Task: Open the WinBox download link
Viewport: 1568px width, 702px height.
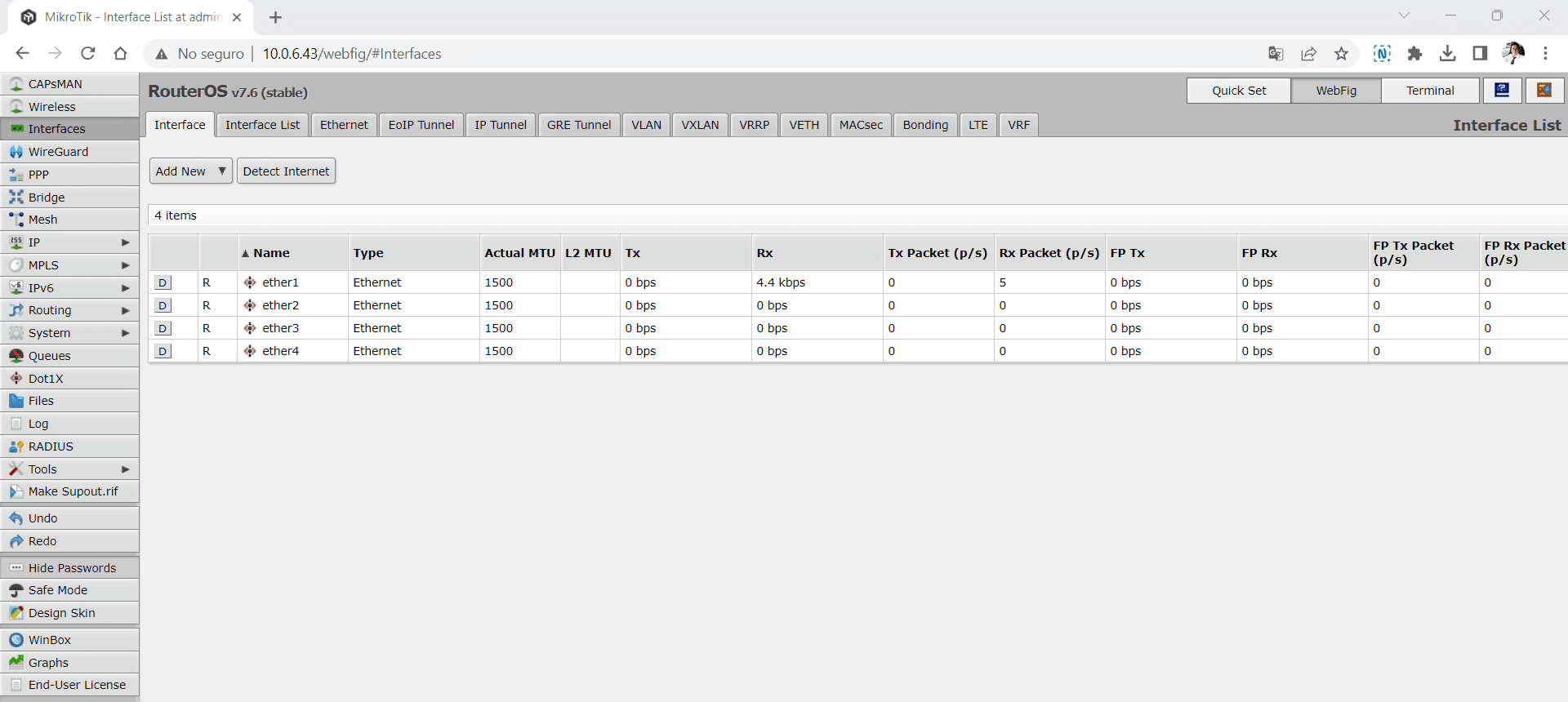Action: tap(69, 640)
